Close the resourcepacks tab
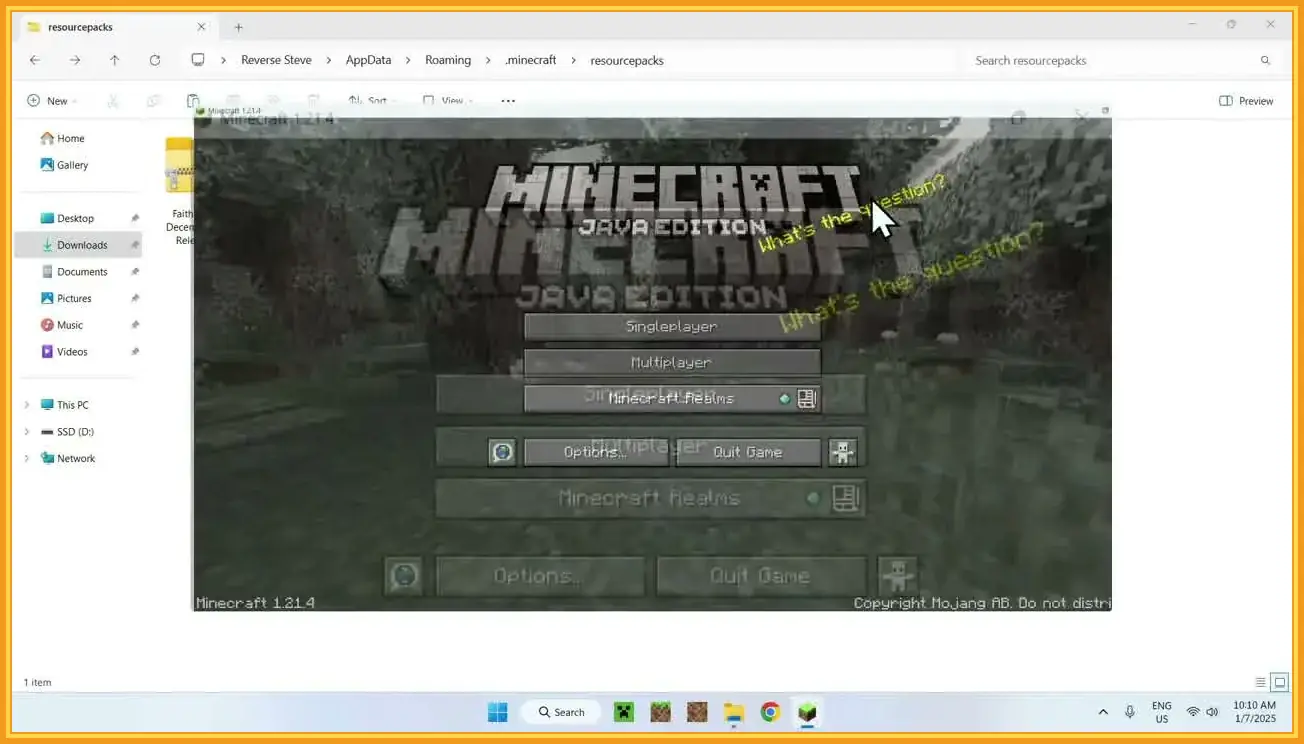The width and height of the screenshot is (1304, 744). point(201,27)
